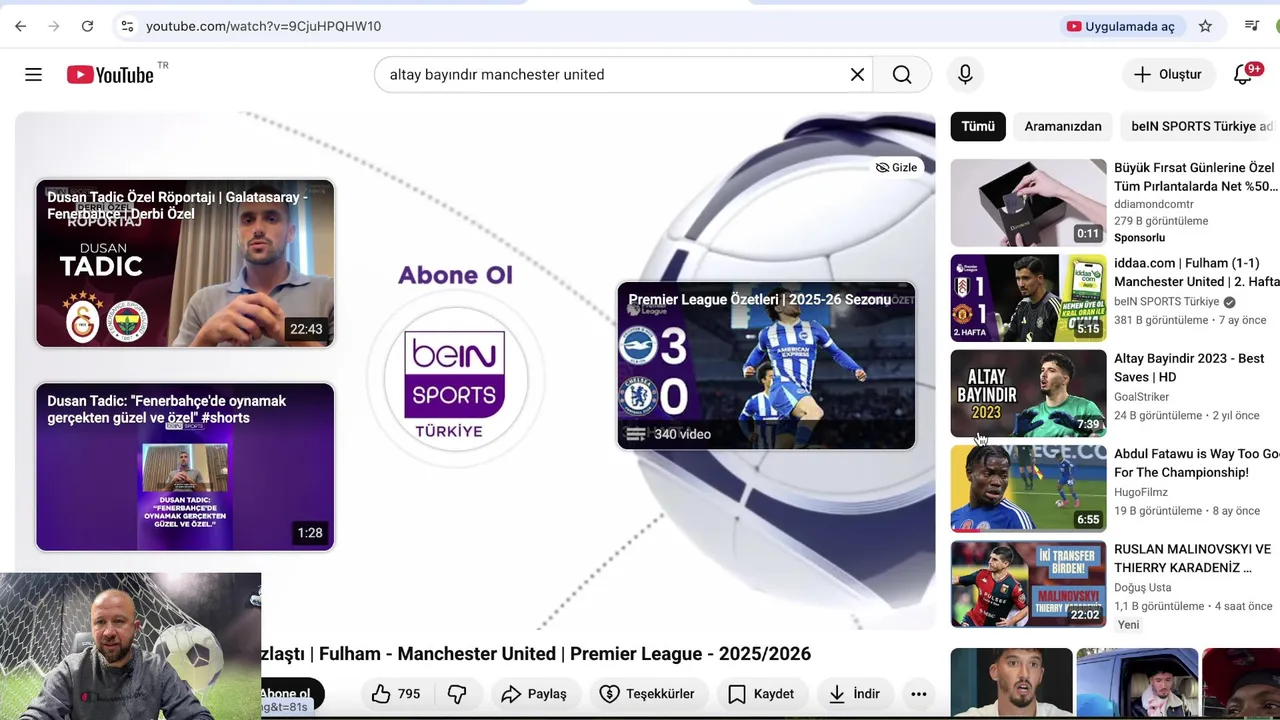
Task: Open shorts thumbnail of man in car
Action: pos(1137,682)
